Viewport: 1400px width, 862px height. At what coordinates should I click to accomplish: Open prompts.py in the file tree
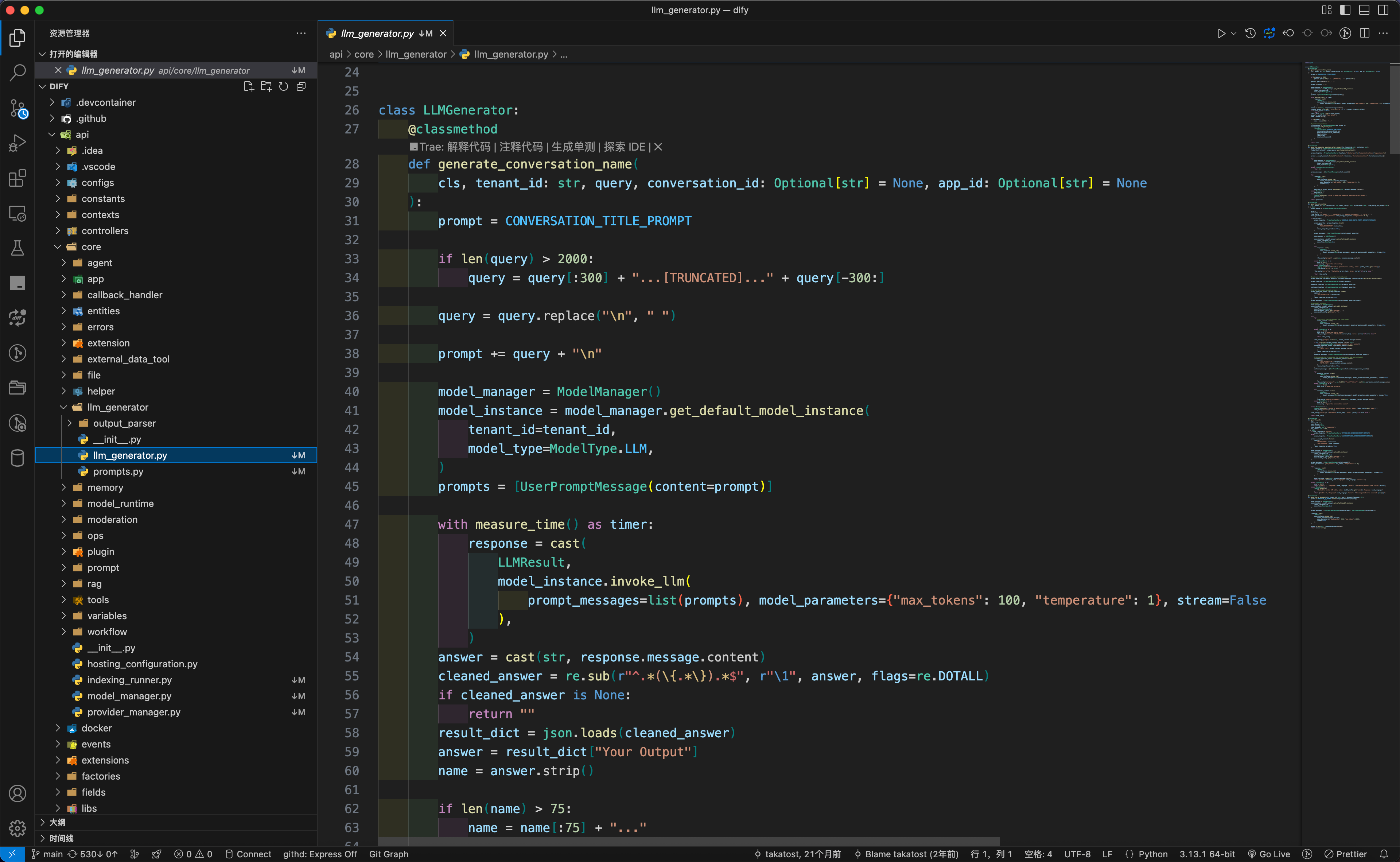tap(118, 471)
